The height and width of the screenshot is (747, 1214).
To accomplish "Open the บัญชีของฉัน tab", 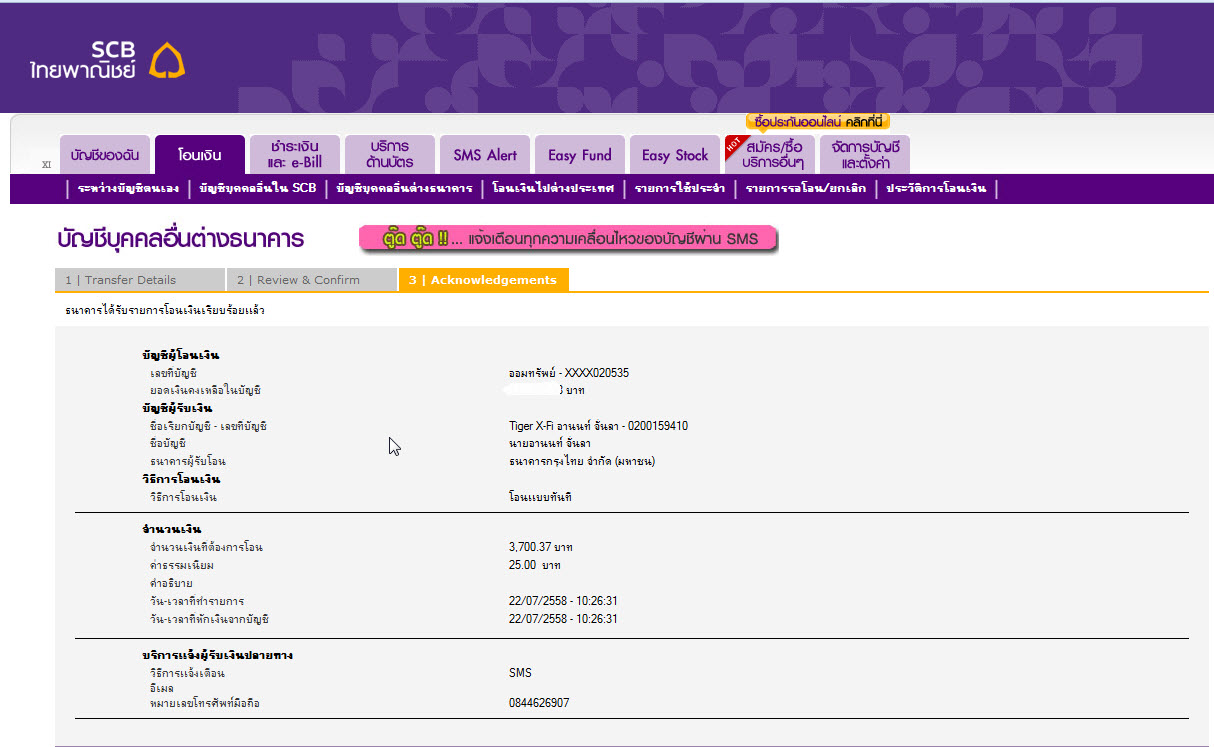I will (x=105, y=155).
